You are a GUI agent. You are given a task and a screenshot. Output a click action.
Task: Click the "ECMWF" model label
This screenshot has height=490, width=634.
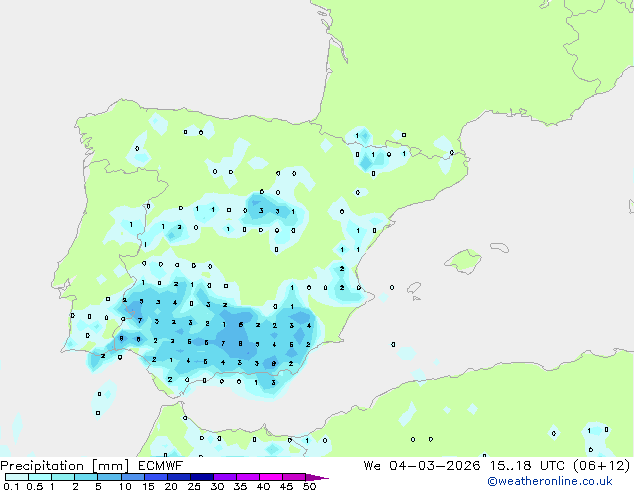(x=161, y=466)
